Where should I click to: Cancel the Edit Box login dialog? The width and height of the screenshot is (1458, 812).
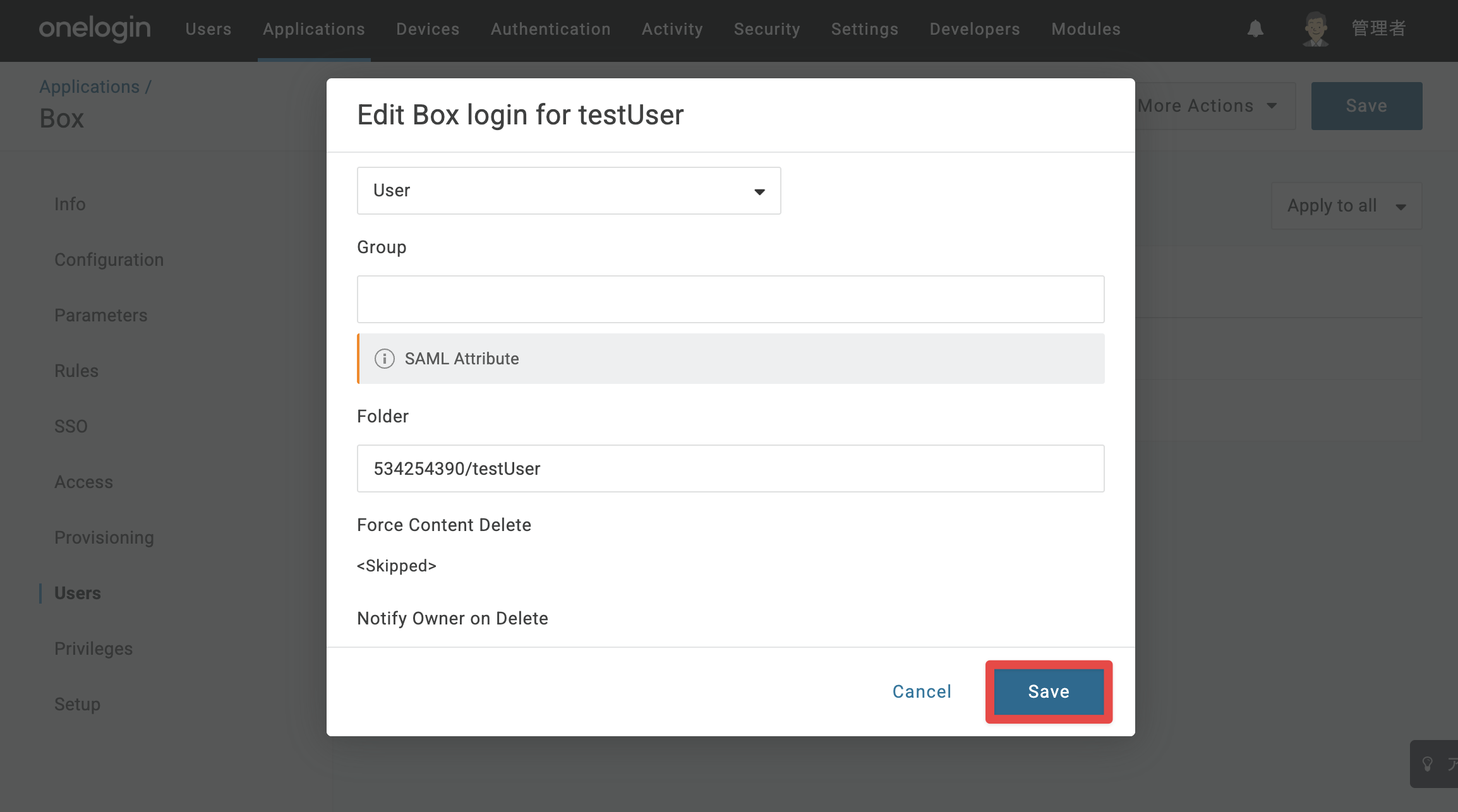[922, 692]
